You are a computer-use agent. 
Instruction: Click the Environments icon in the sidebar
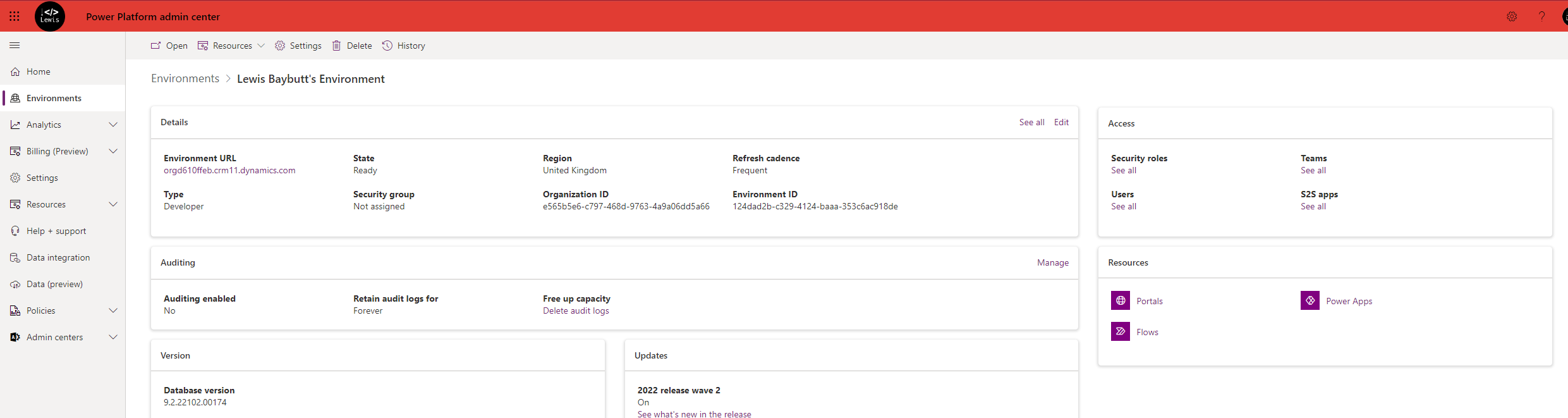click(x=15, y=99)
